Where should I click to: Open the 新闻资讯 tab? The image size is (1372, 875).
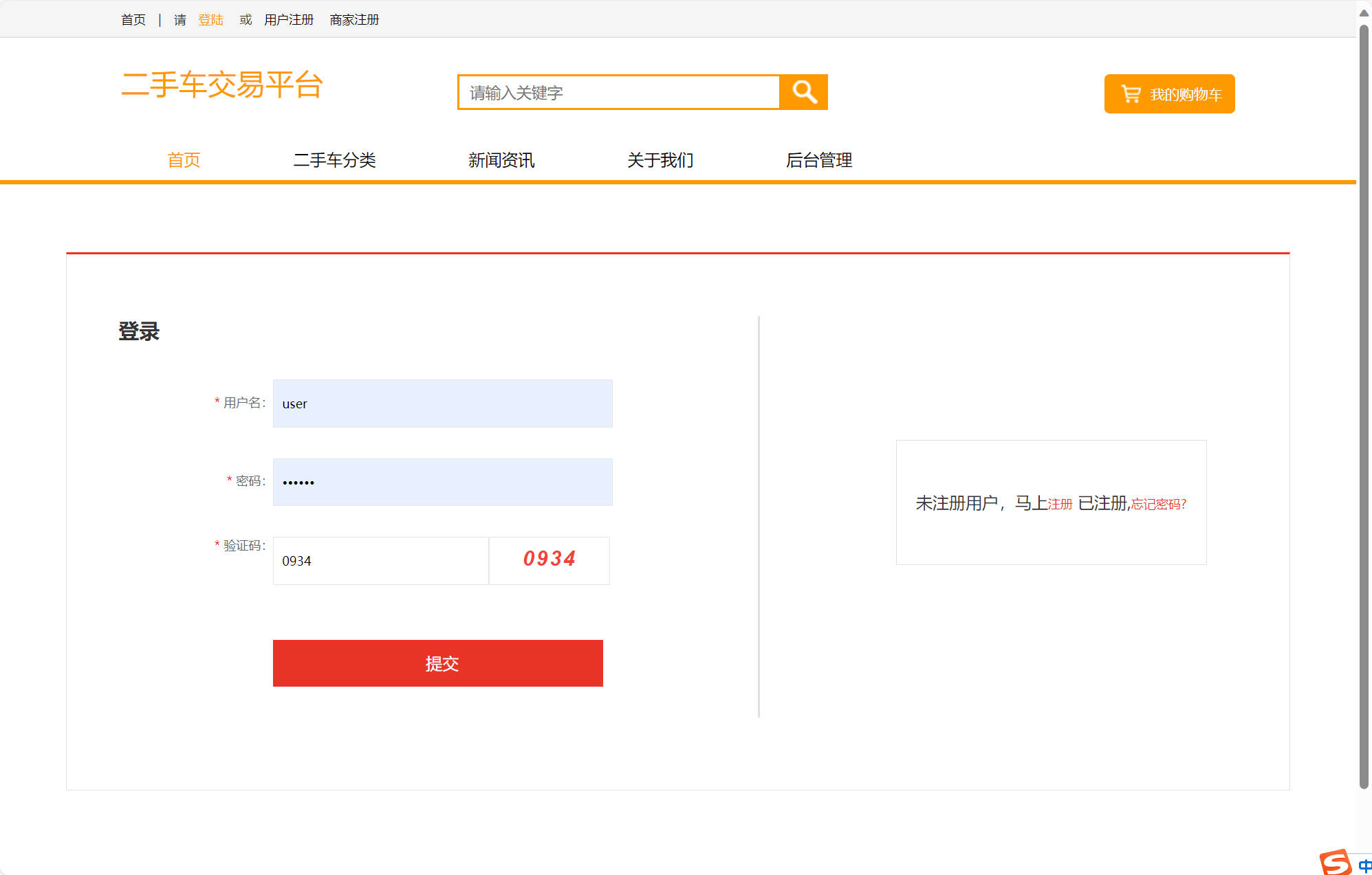501,159
